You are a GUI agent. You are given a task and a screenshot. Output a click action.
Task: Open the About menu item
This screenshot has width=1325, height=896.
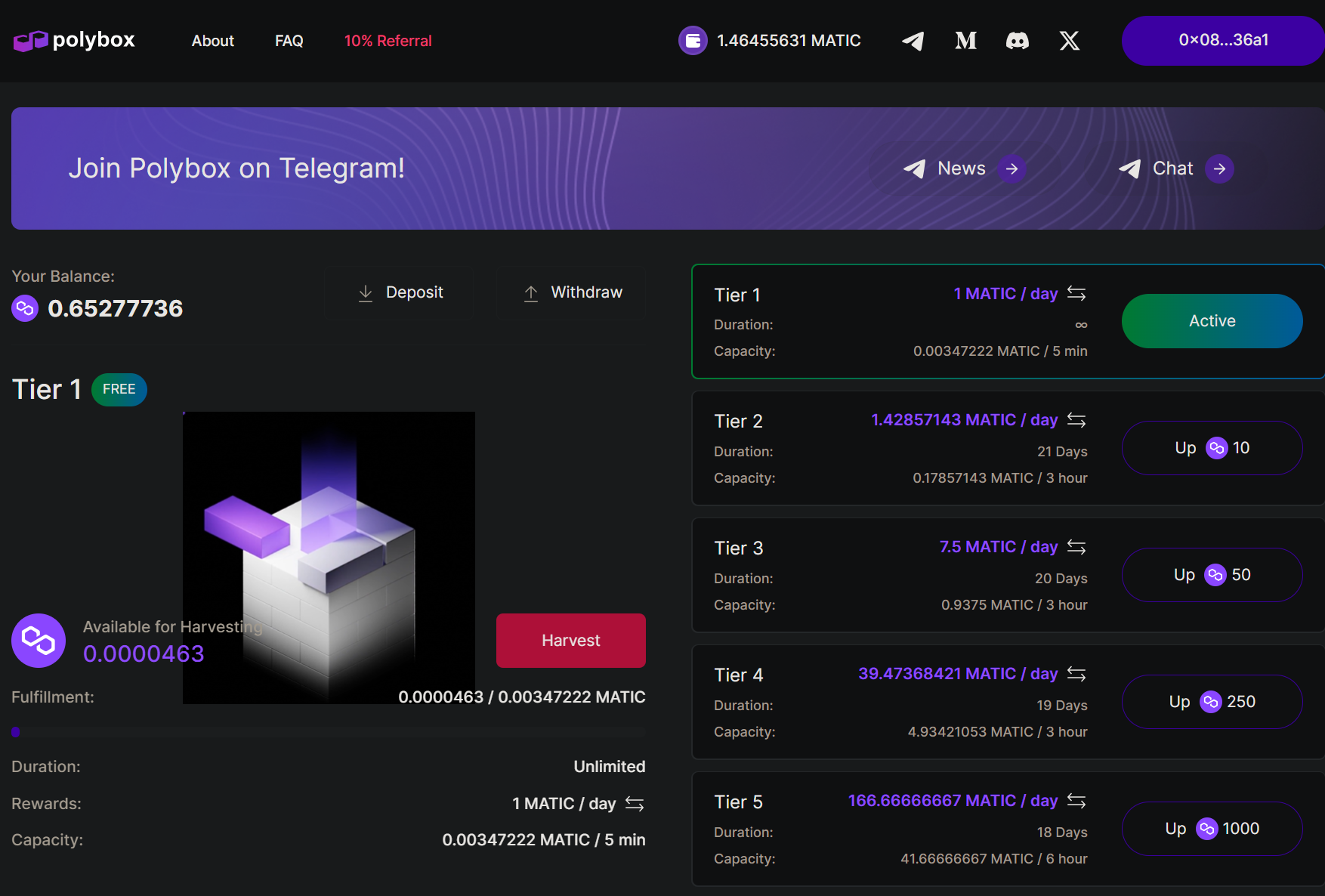(x=213, y=41)
